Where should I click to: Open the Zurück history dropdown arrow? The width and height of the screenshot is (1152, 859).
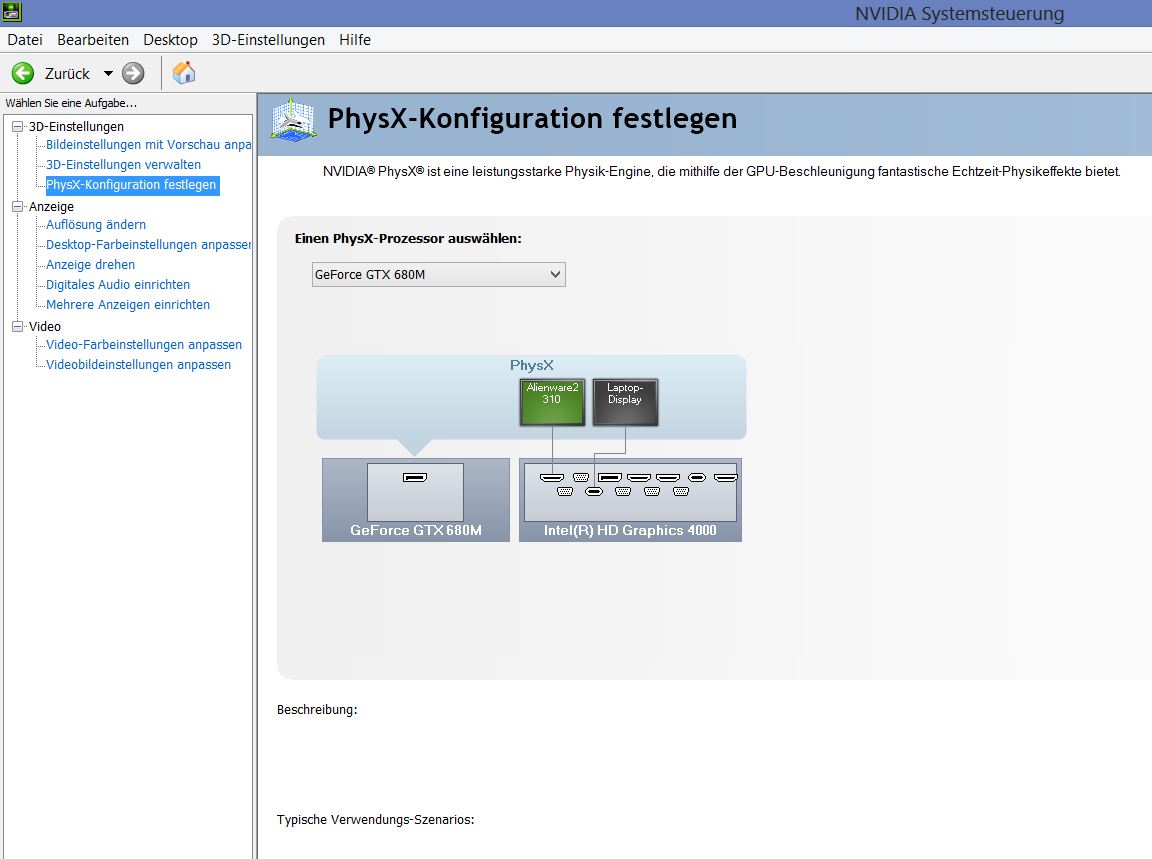tap(108, 73)
